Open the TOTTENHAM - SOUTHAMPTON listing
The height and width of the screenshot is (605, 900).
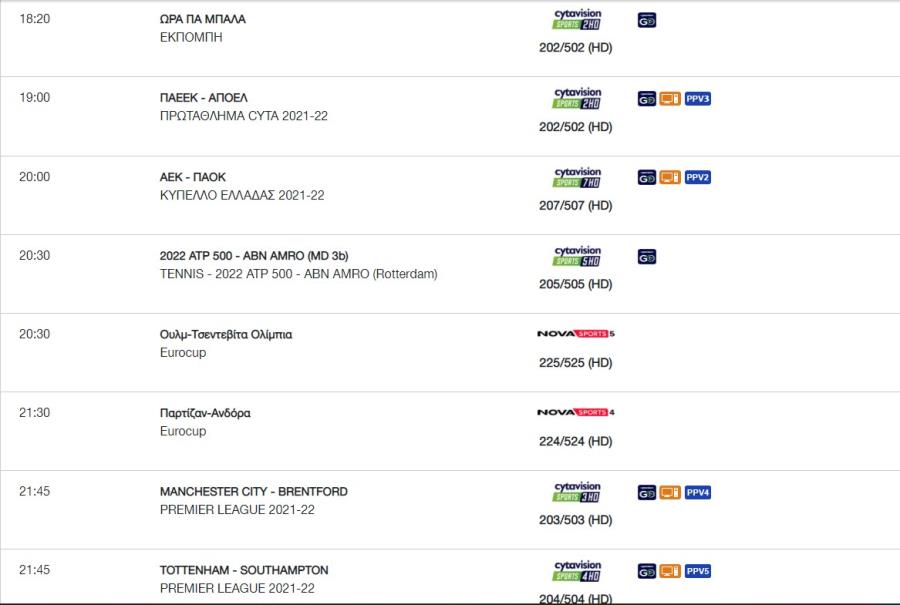pyautogui.click(x=244, y=570)
